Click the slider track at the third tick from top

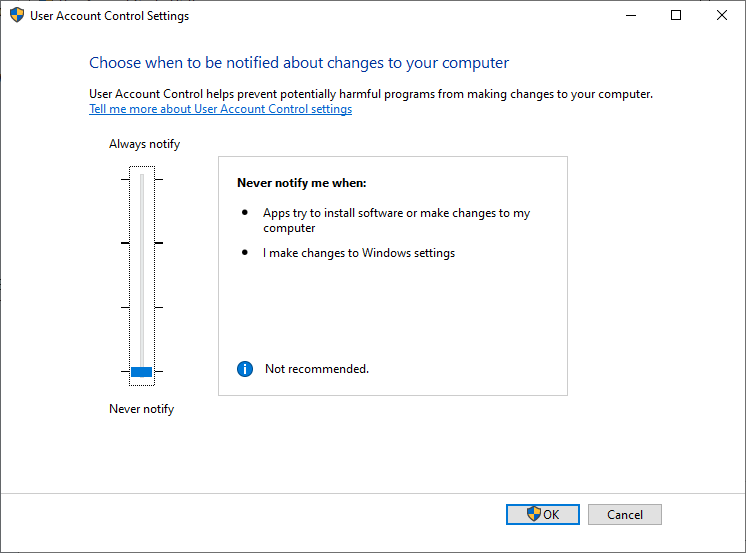click(142, 307)
